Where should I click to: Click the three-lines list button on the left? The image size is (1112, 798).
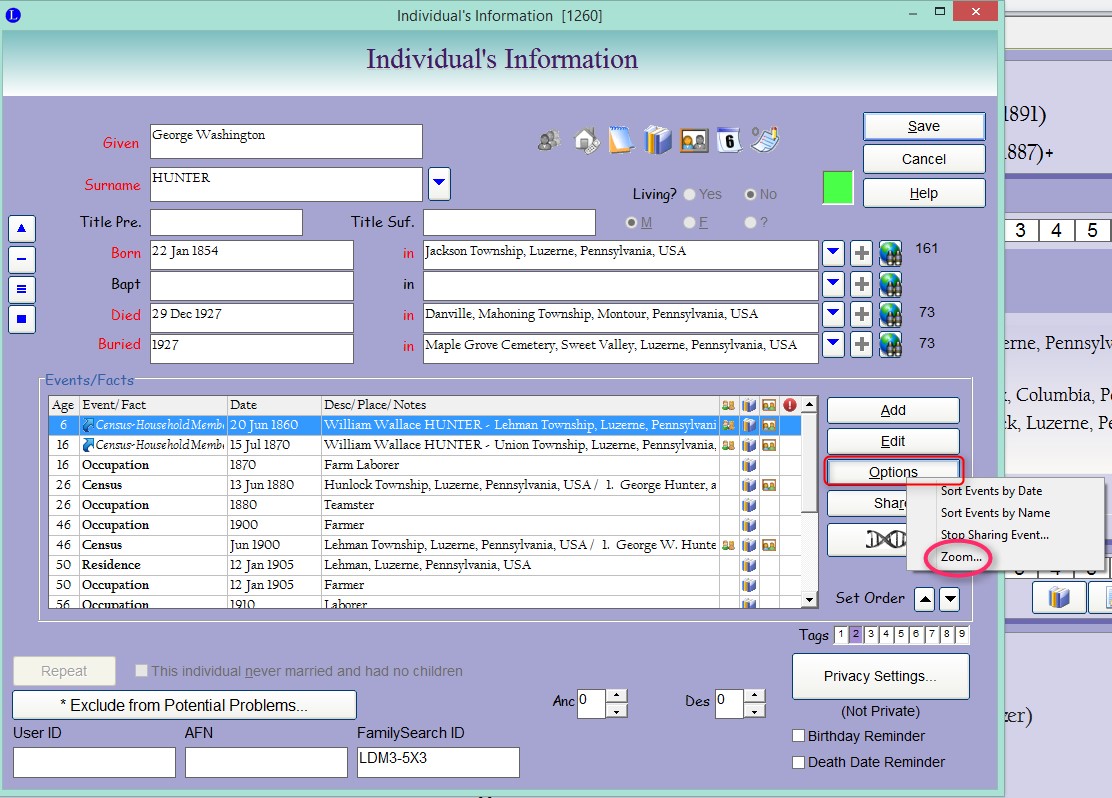pyautogui.click(x=21, y=289)
